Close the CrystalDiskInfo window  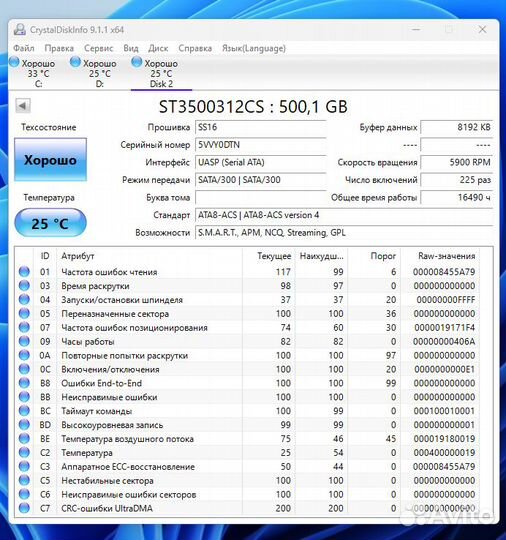(482, 30)
